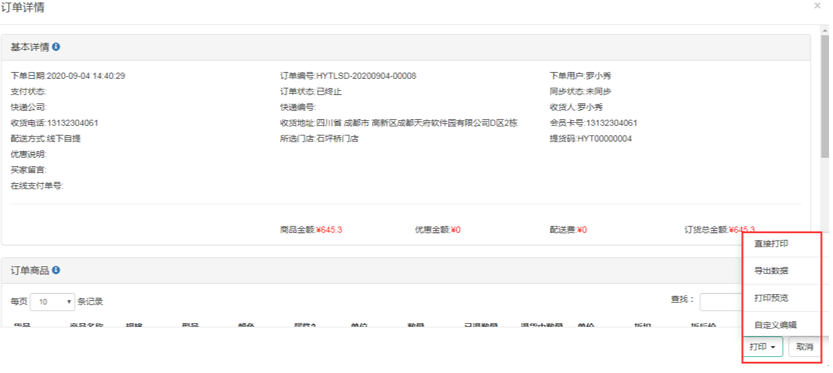Select 自定义编辑 from the print menu
The width and height of the screenshot is (833, 373).
pos(775,325)
